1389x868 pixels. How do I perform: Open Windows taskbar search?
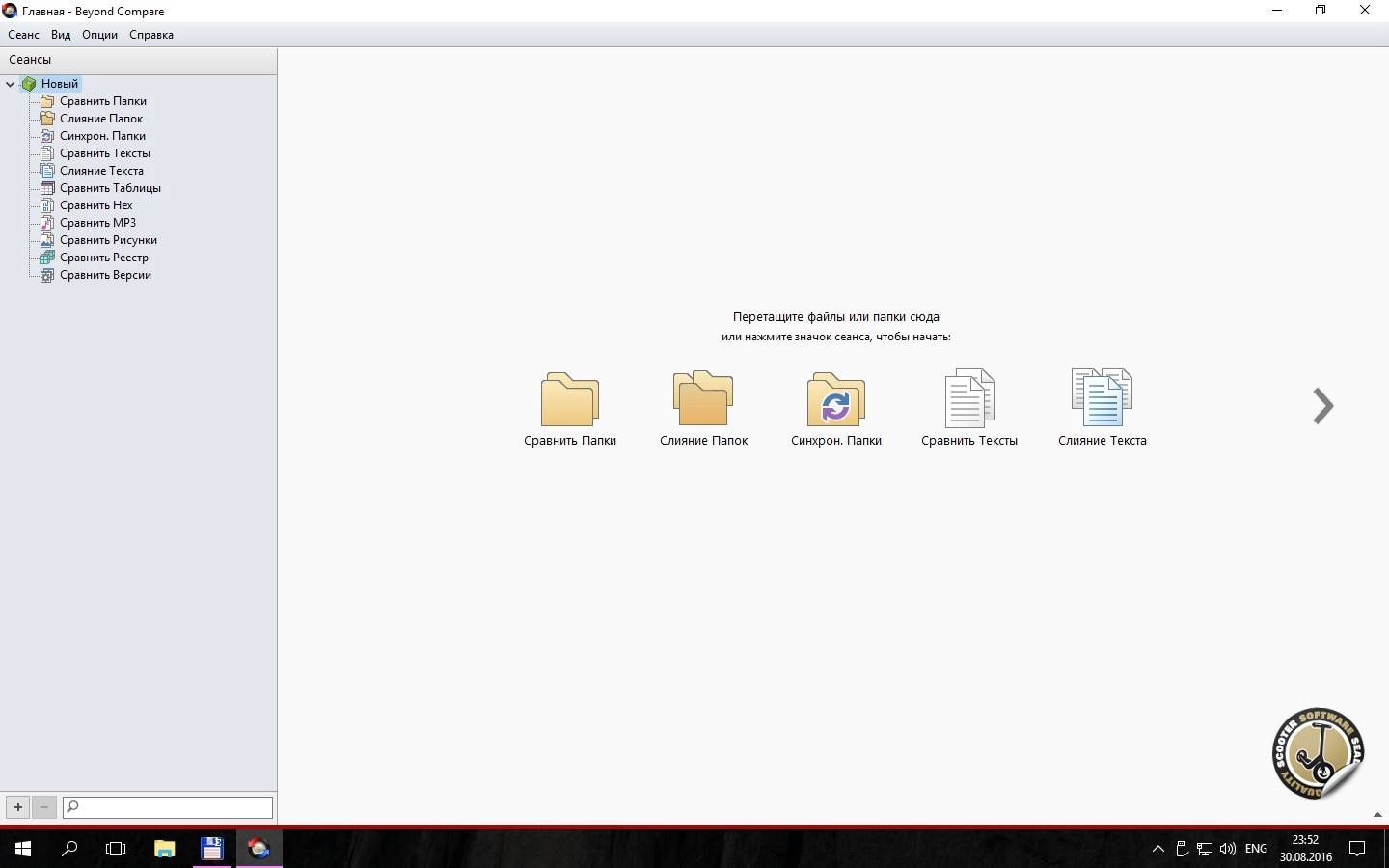pos(69,849)
